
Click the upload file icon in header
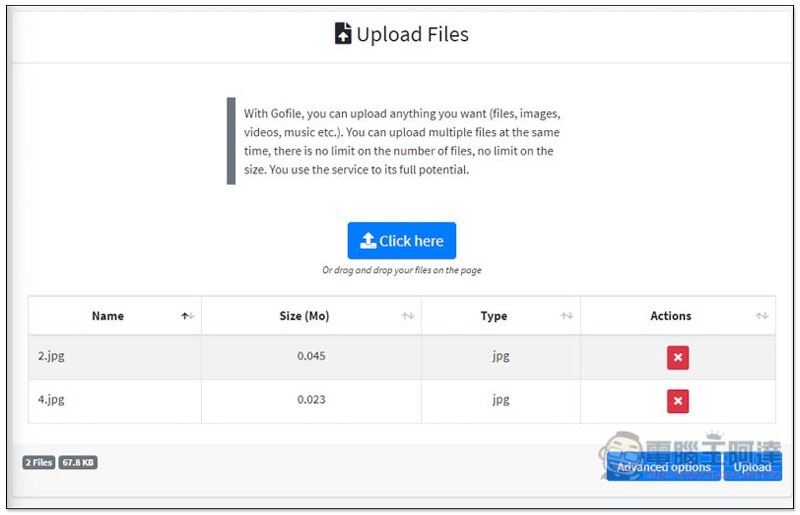pos(343,34)
